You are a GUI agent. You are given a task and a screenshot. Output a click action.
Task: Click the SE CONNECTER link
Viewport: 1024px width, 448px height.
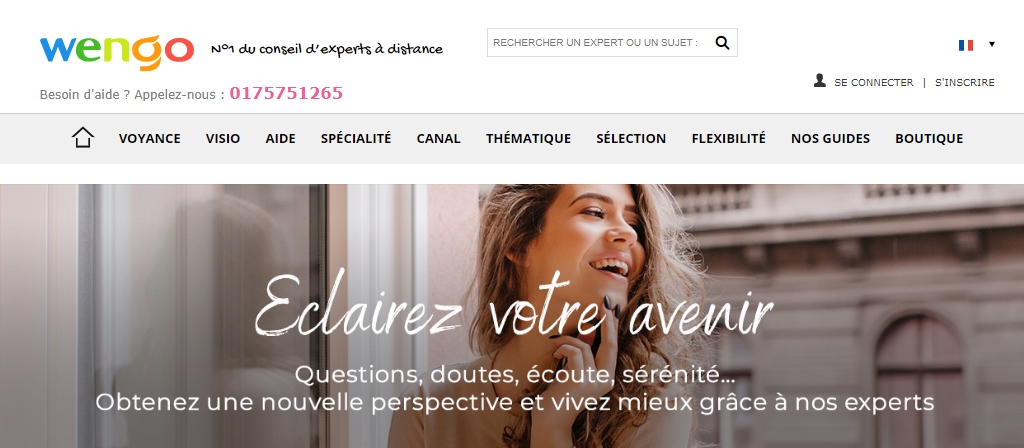(874, 83)
